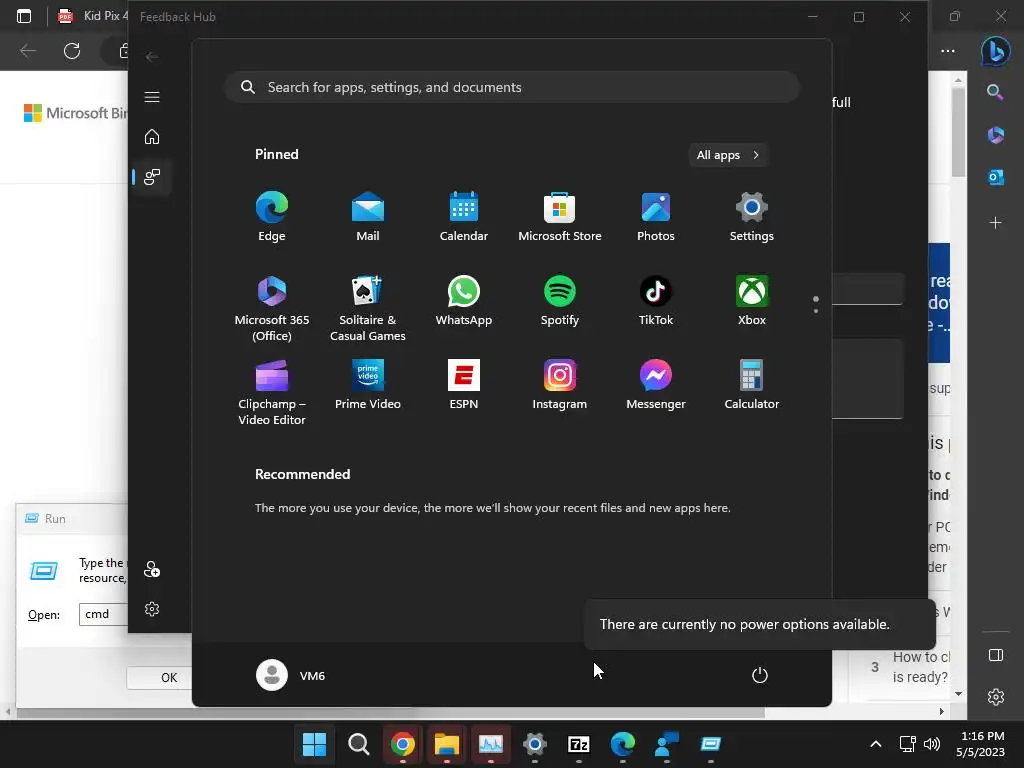Click the Windows Start button on taskbar
This screenshot has width=1024, height=768.
click(314, 744)
